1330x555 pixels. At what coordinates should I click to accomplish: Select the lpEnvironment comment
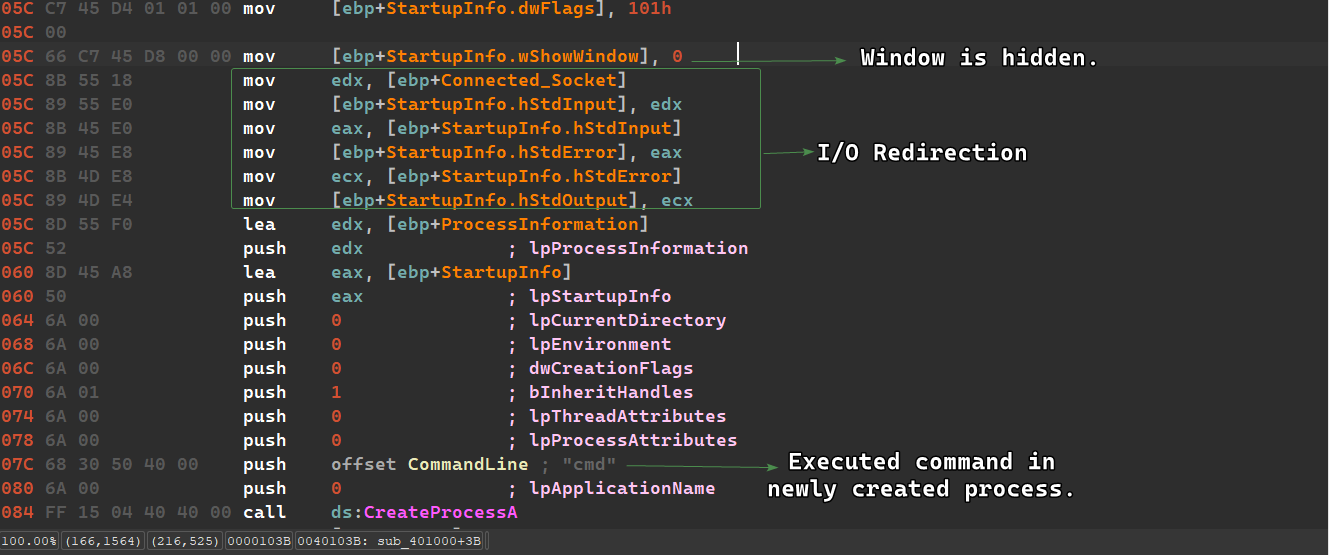(x=600, y=345)
